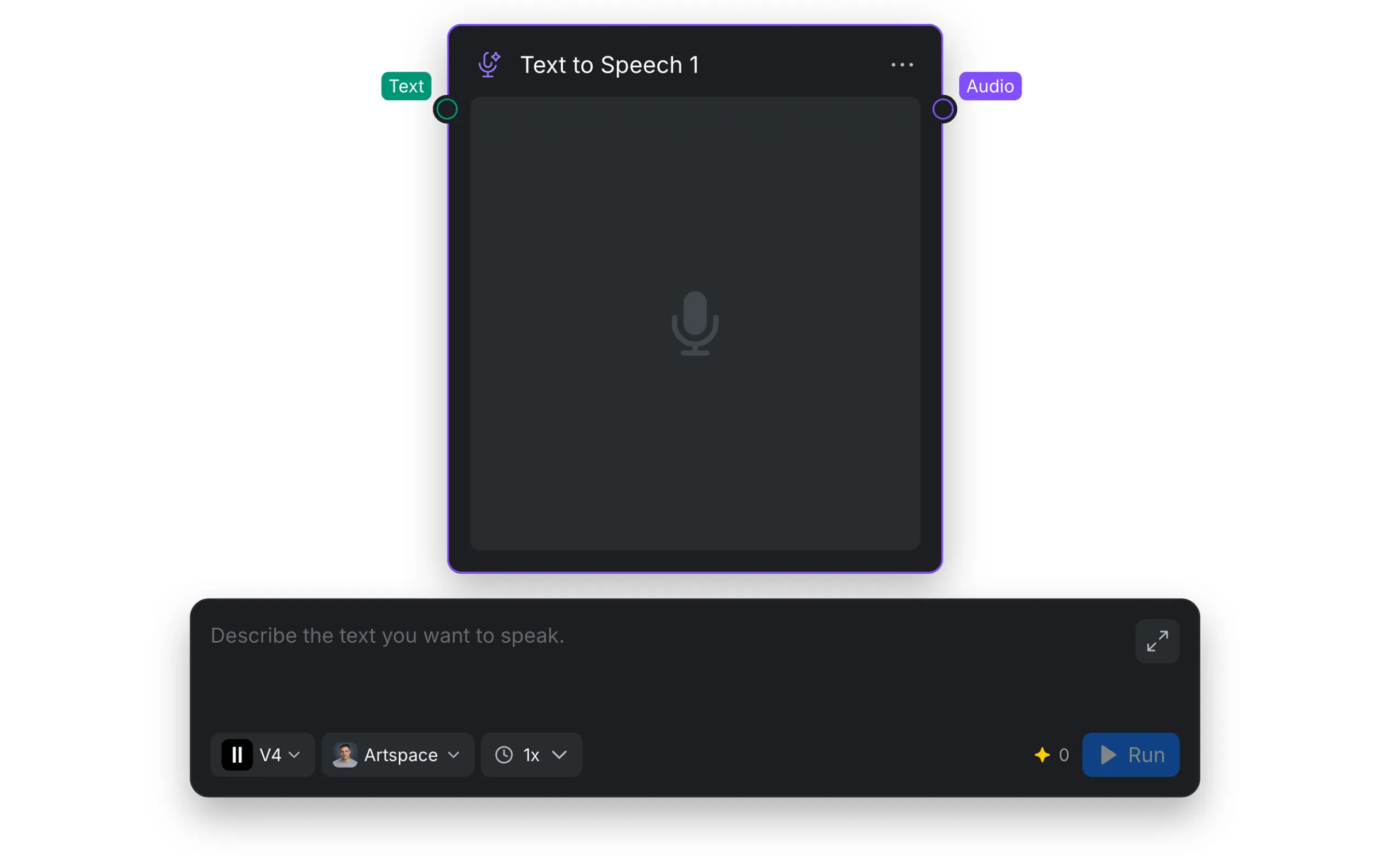1400x857 pixels.
Task: Click the microphone sparkle icon in node header
Action: pos(489,65)
